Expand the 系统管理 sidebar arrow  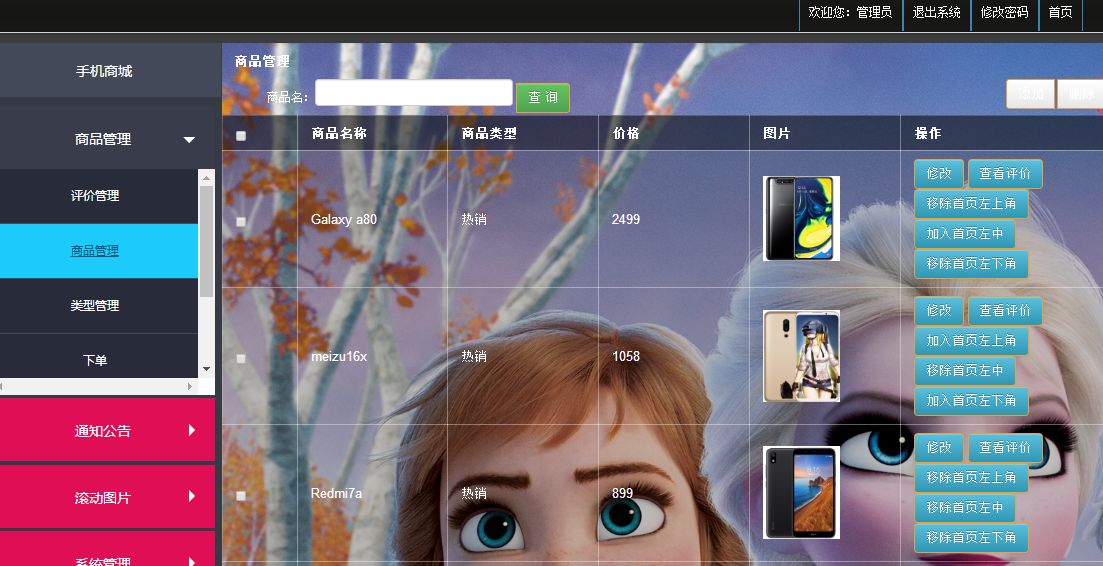coord(191,561)
